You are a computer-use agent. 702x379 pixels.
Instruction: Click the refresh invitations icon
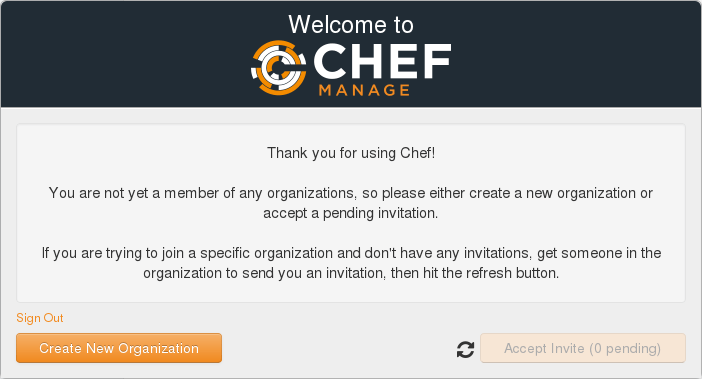pyautogui.click(x=465, y=349)
